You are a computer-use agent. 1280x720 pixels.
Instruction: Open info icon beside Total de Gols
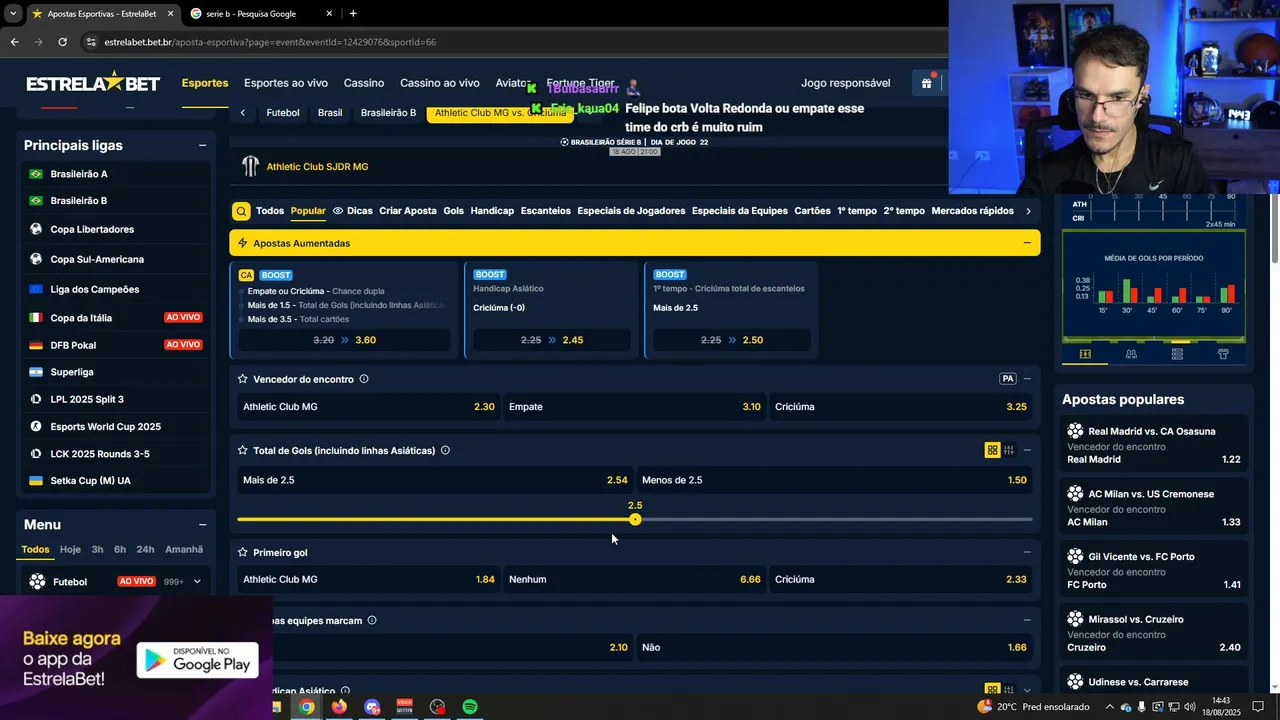click(445, 450)
